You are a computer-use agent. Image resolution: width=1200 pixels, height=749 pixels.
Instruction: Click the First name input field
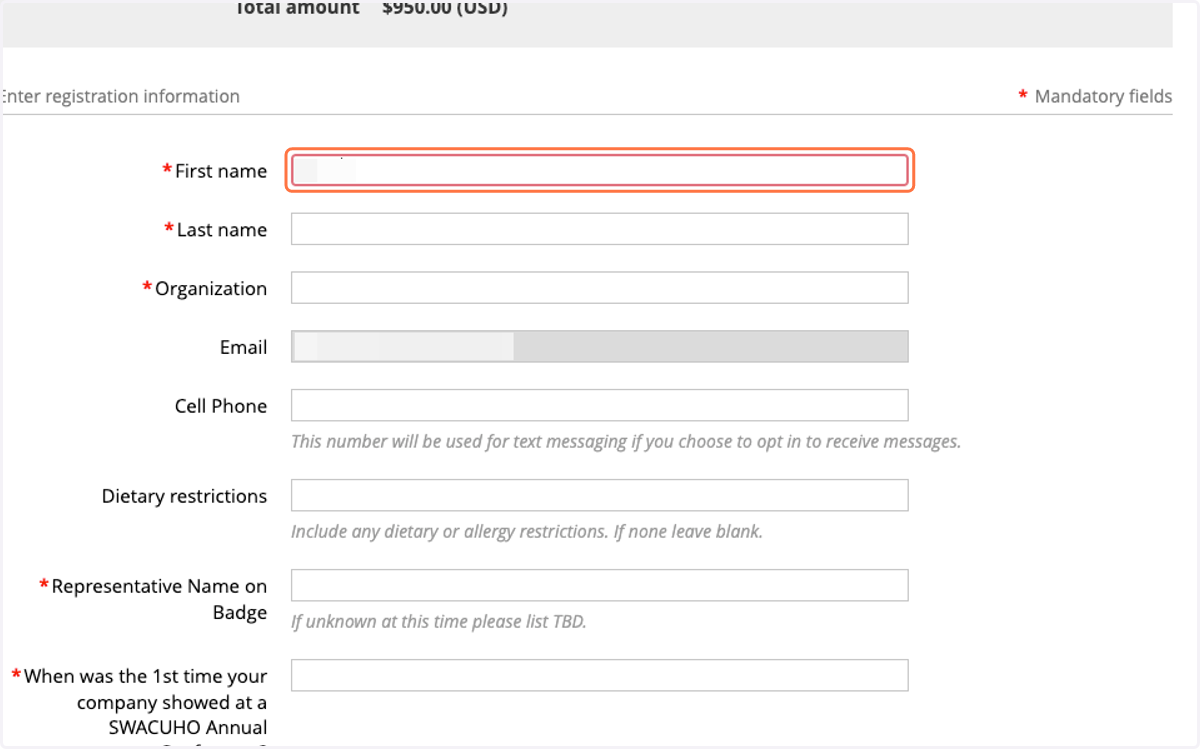tap(599, 170)
